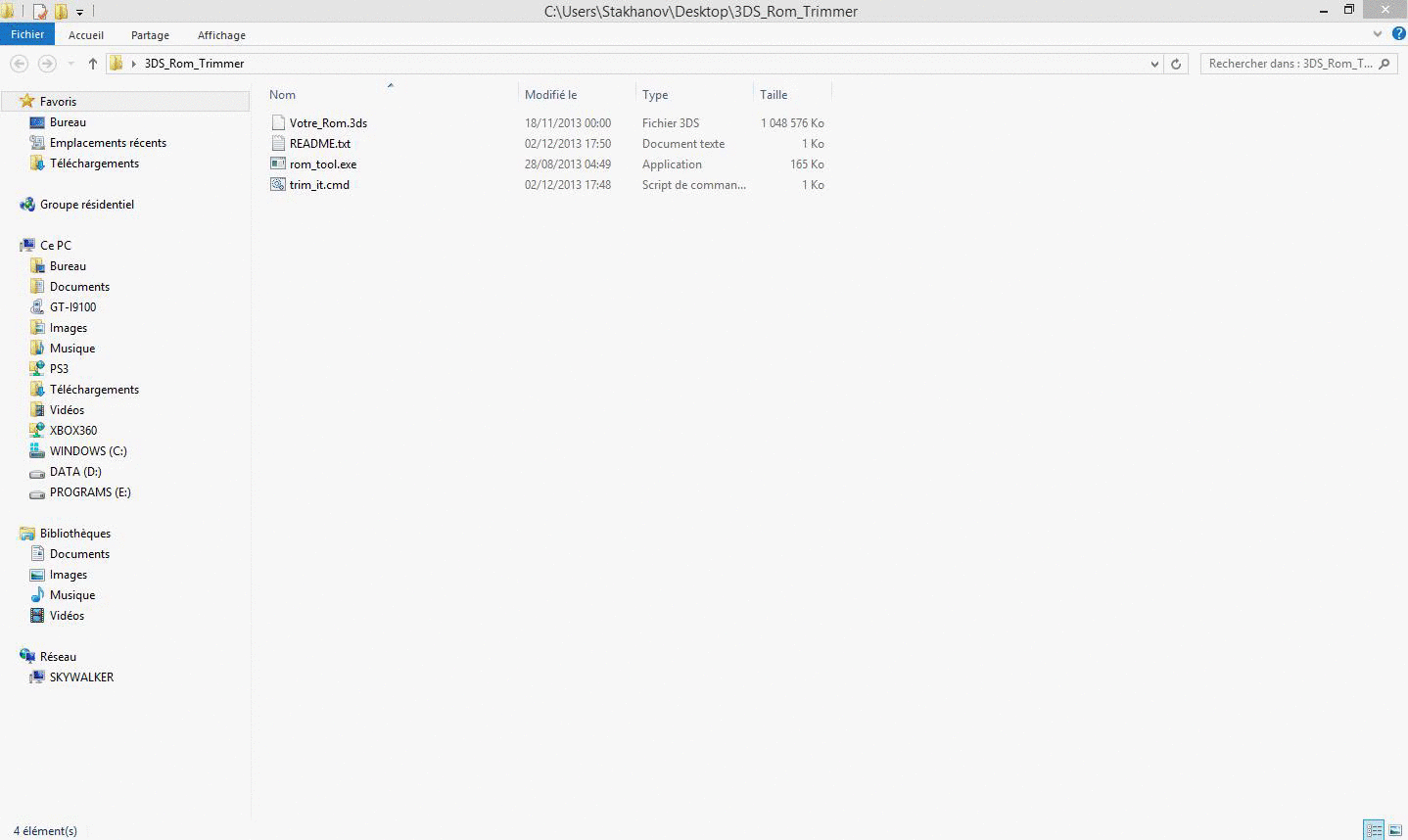Open the address bar history dropdown
Screen dimensions: 1408x840
coord(1154,64)
